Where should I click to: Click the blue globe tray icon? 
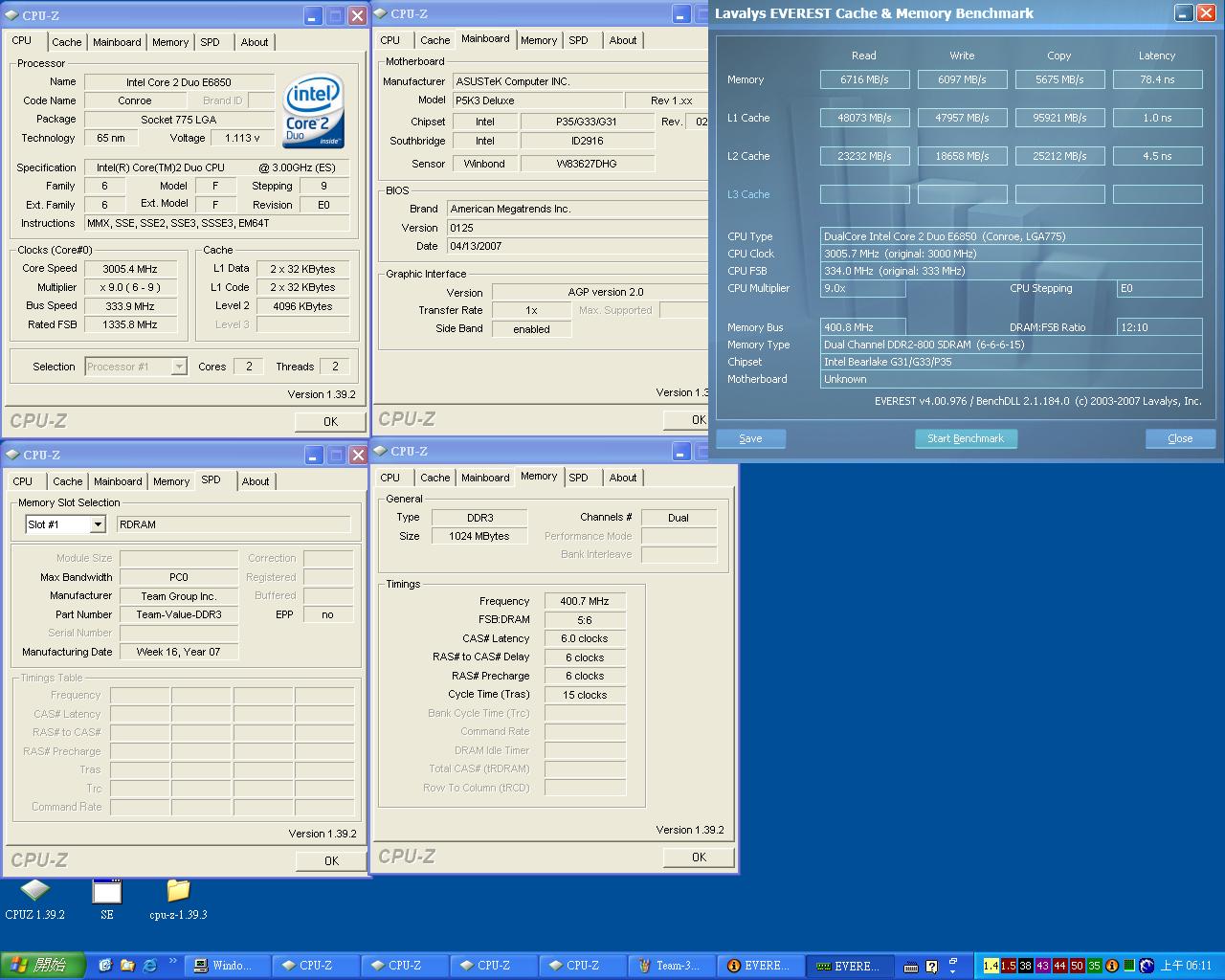tap(1147, 966)
